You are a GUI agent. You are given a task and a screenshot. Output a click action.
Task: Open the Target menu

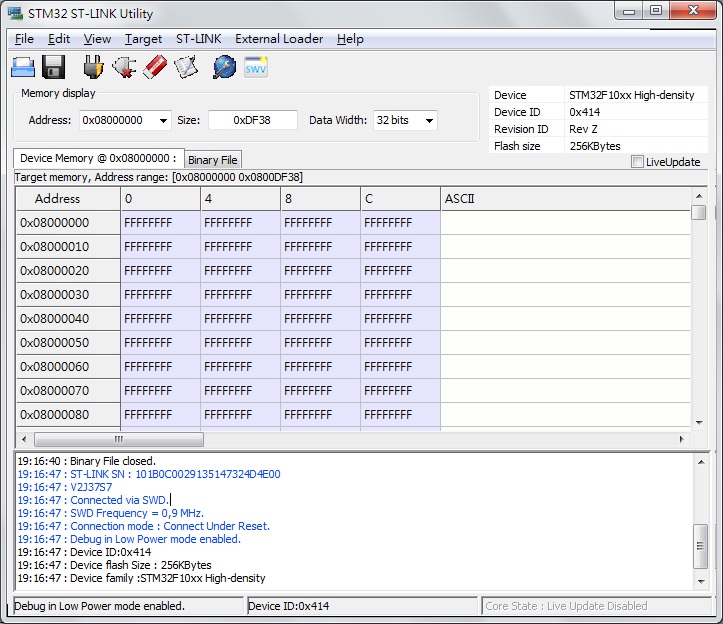pos(143,39)
